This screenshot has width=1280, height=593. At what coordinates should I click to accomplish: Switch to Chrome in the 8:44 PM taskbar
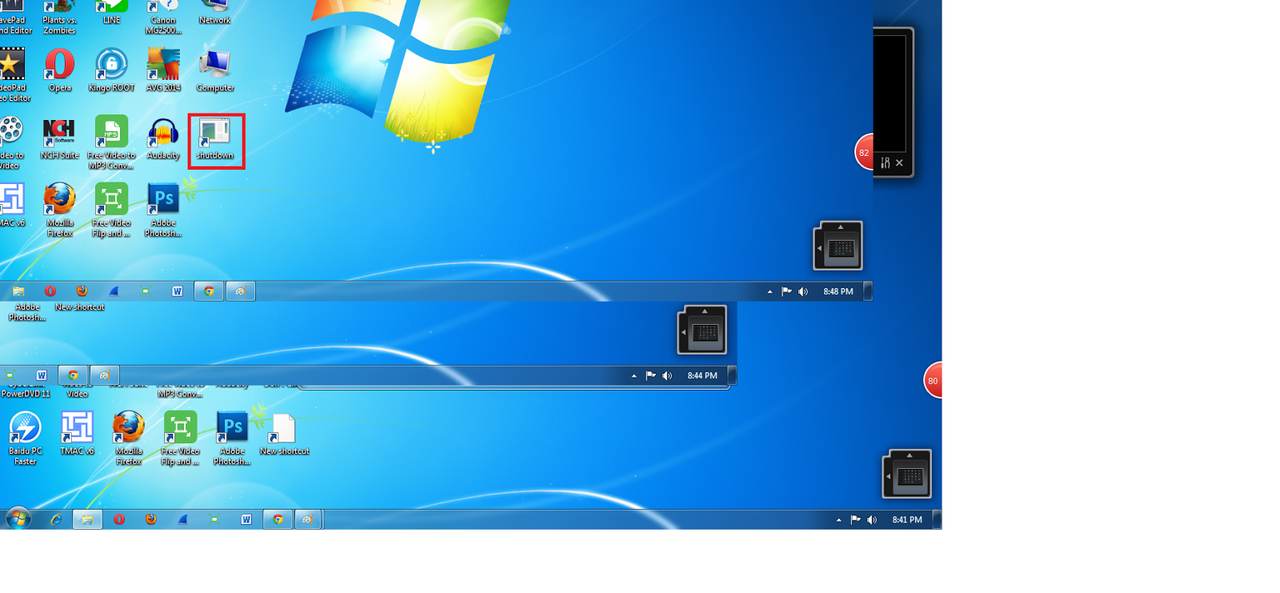point(73,375)
